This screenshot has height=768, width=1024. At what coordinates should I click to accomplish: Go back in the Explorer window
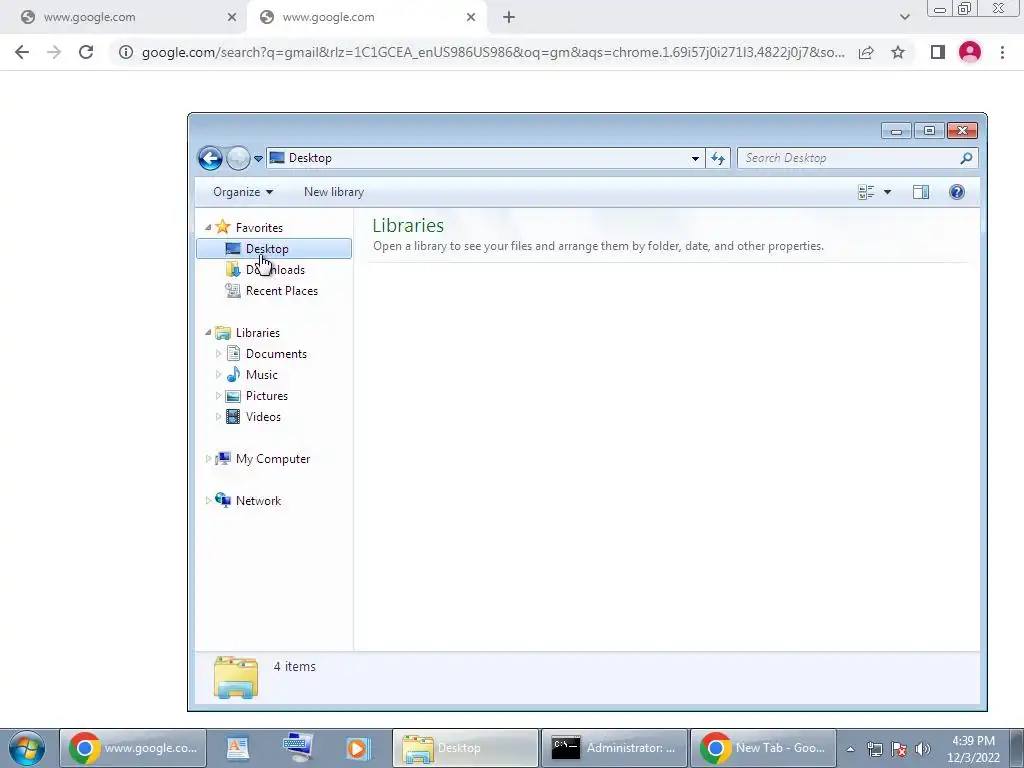[210, 158]
